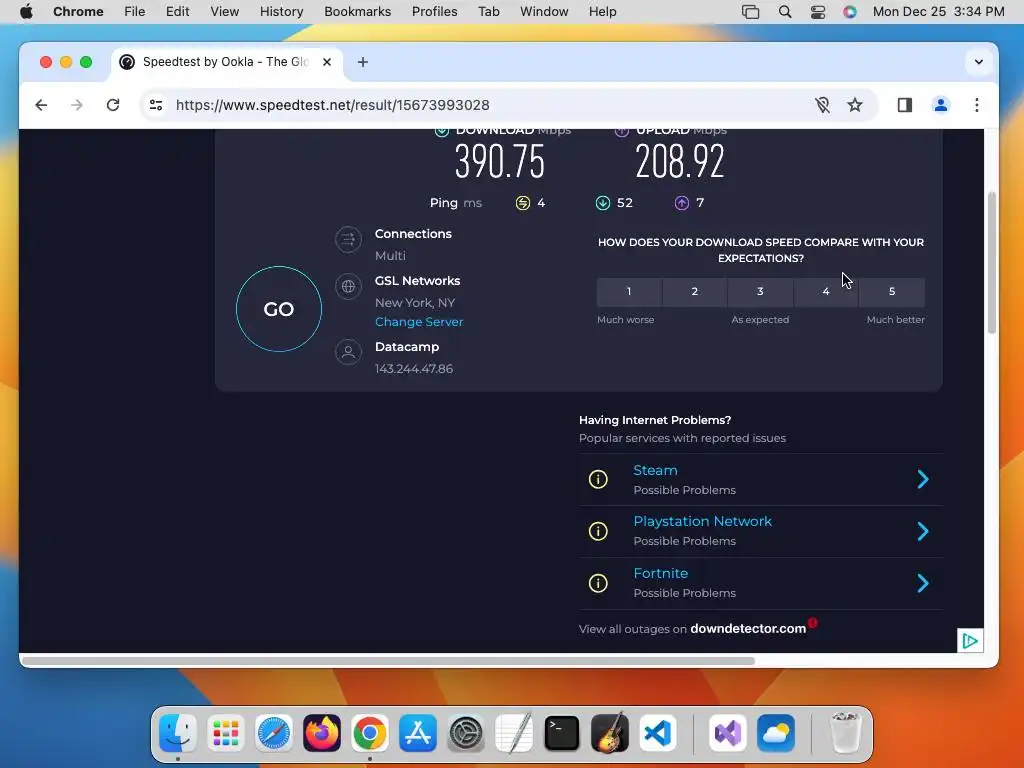Open the File menu
The width and height of the screenshot is (1024, 768).
pos(135,12)
